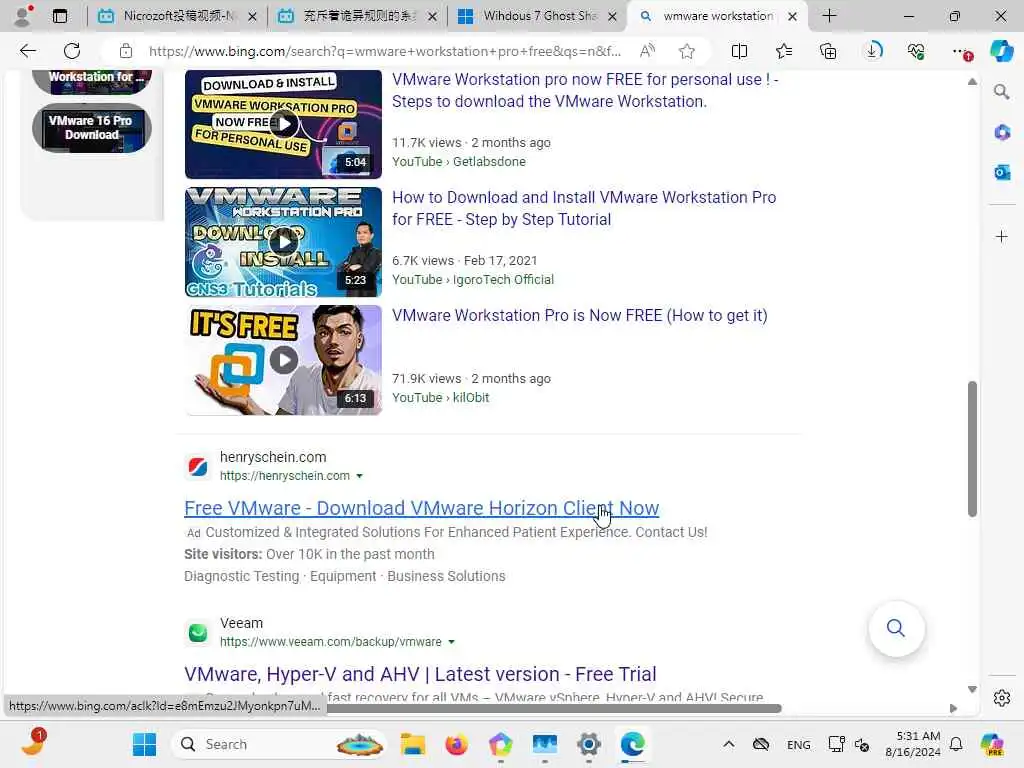Open the Copilot icon in Edge
Screen dimensions: 1024x768
tap(1002, 51)
